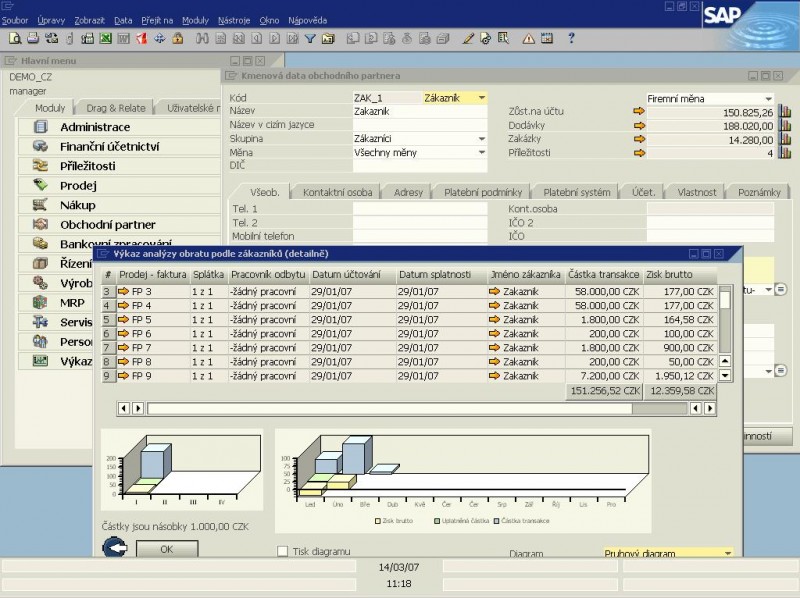Click the filter funnel icon in toolbar
Viewport: 800px width, 598px height.
pyautogui.click(x=310, y=39)
